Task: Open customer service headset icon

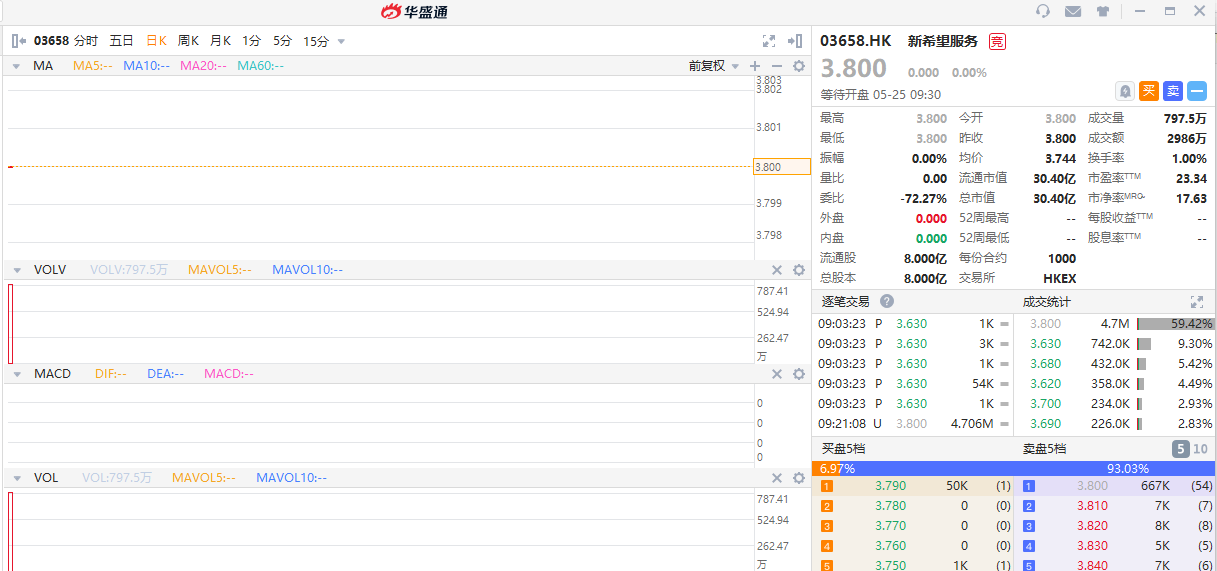Action: pyautogui.click(x=1043, y=11)
